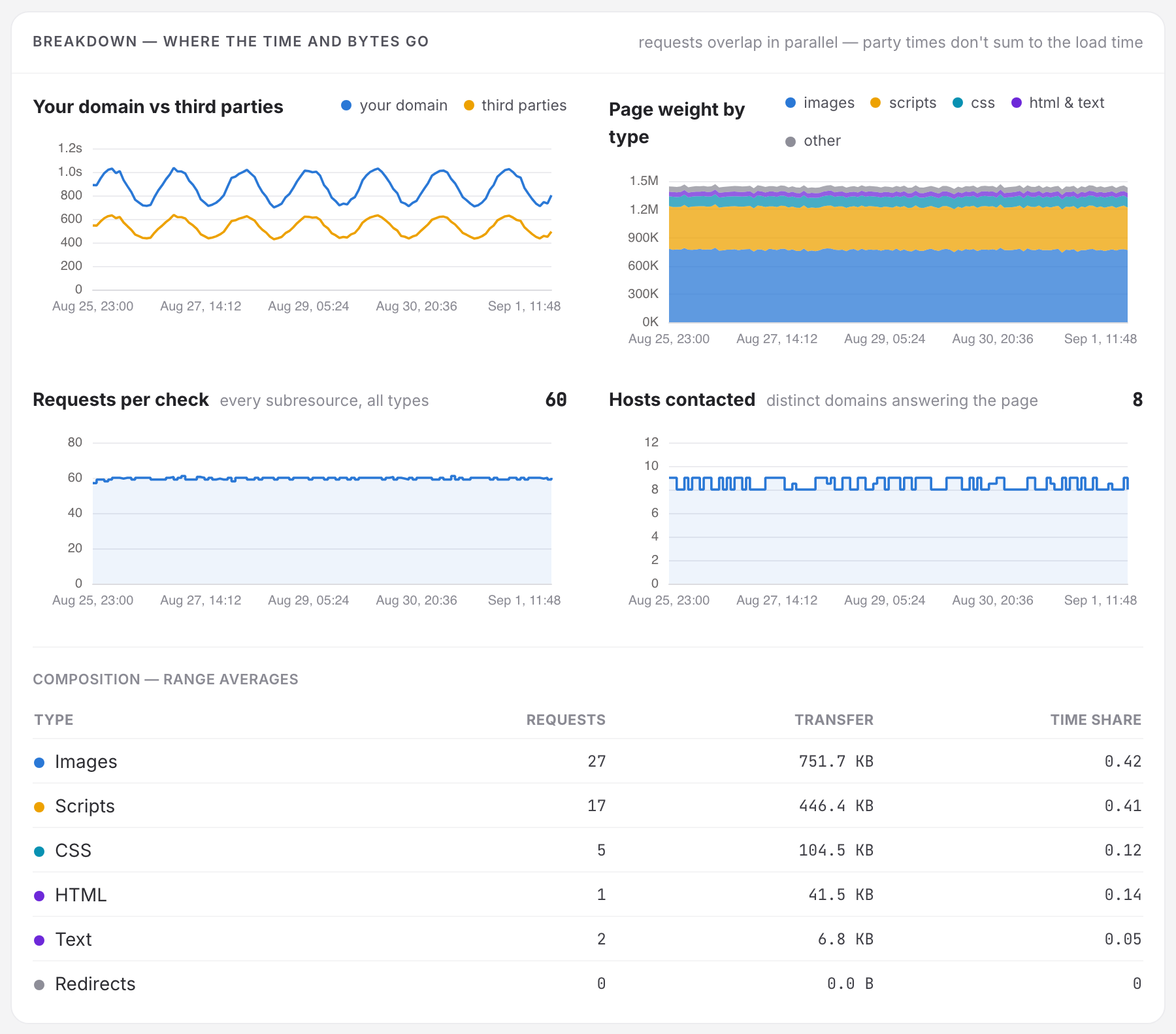Screen dimensions: 1176x1034
Task: Select the Scripts row label
Action: click(85, 806)
